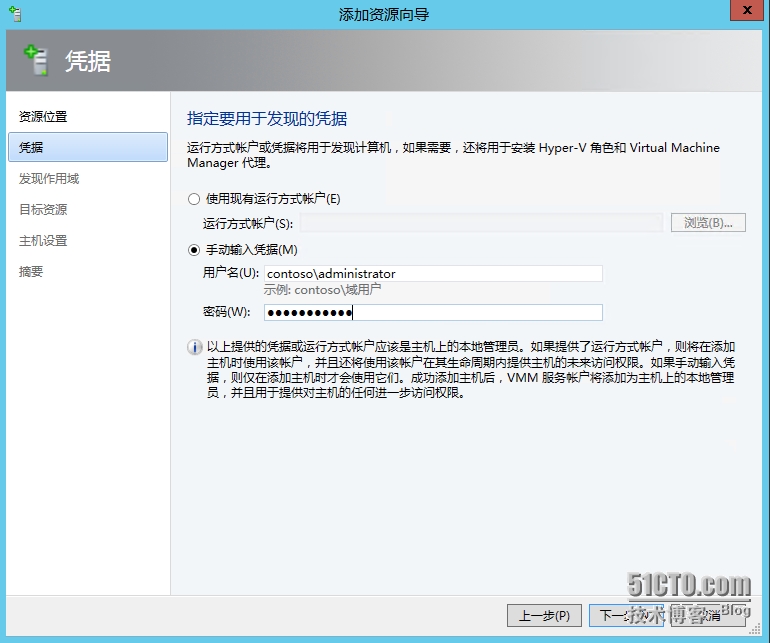Screen dimensions: 770x643
Task: Select the 凭据 step in the sidebar
Action: click(88, 147)
